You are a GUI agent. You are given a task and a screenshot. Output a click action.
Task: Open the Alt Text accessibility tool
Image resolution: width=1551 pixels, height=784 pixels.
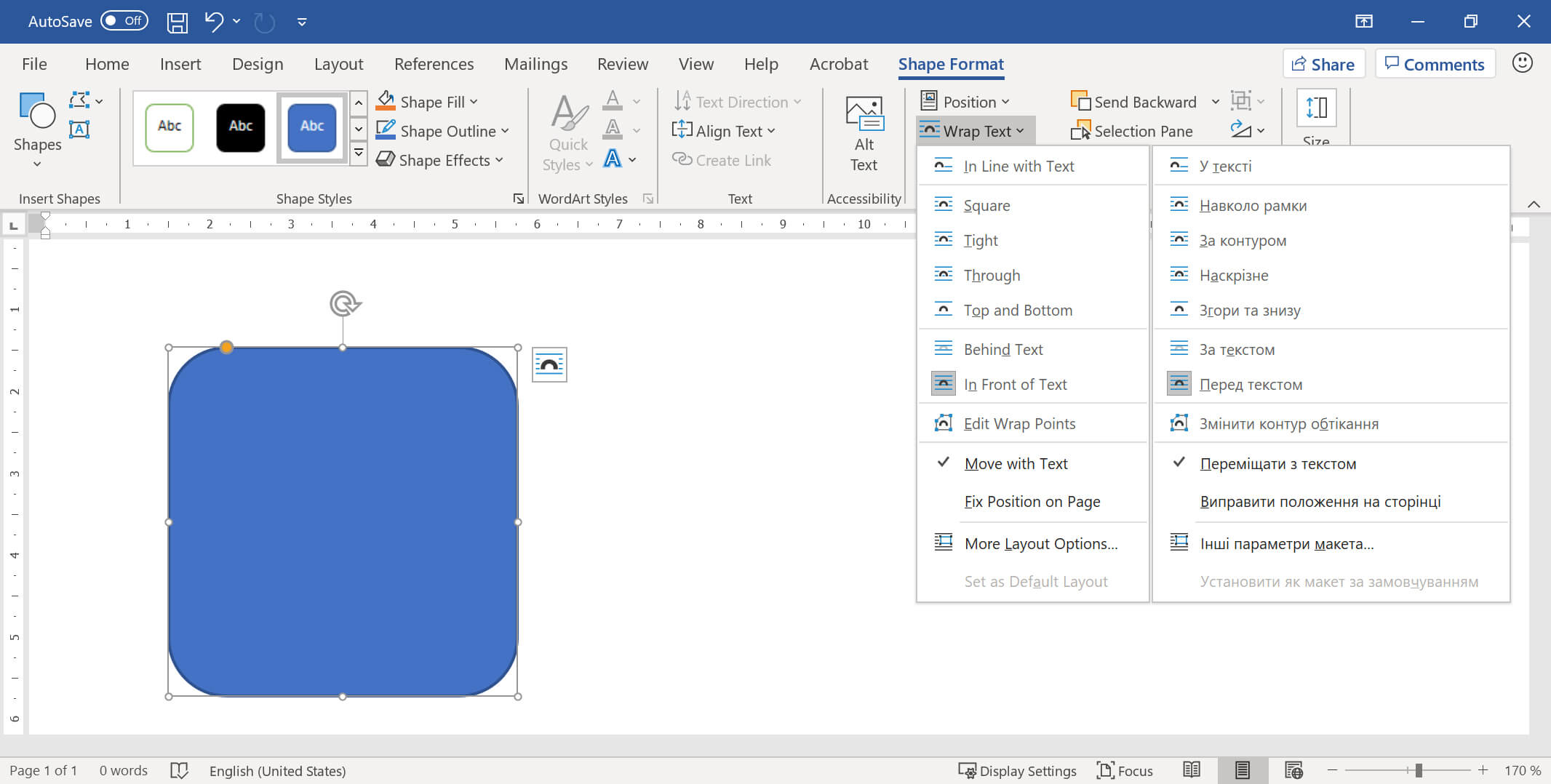864,134
